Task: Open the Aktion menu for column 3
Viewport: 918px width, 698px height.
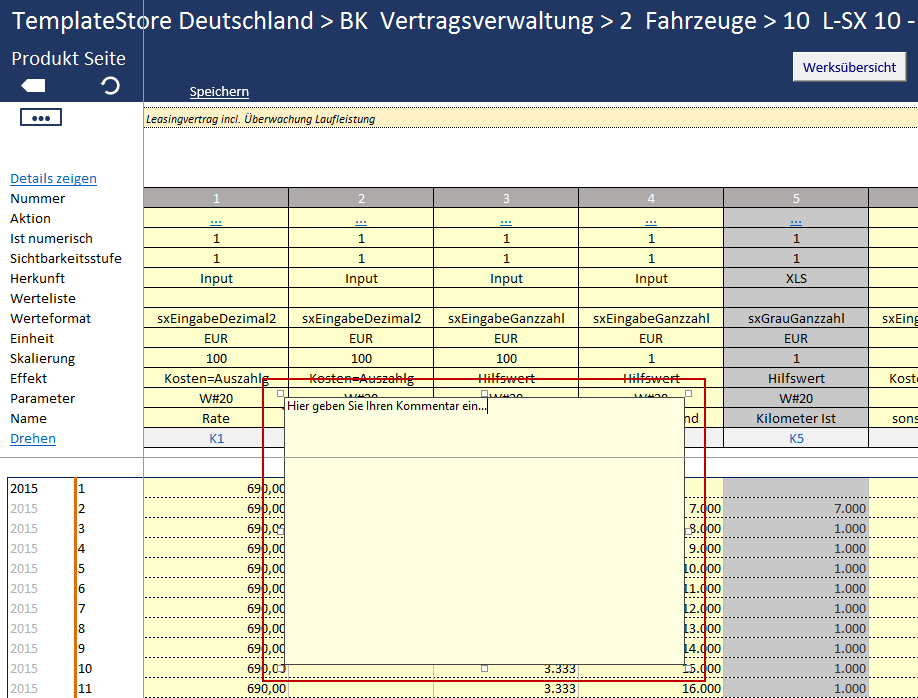Action: coord(506,219)
